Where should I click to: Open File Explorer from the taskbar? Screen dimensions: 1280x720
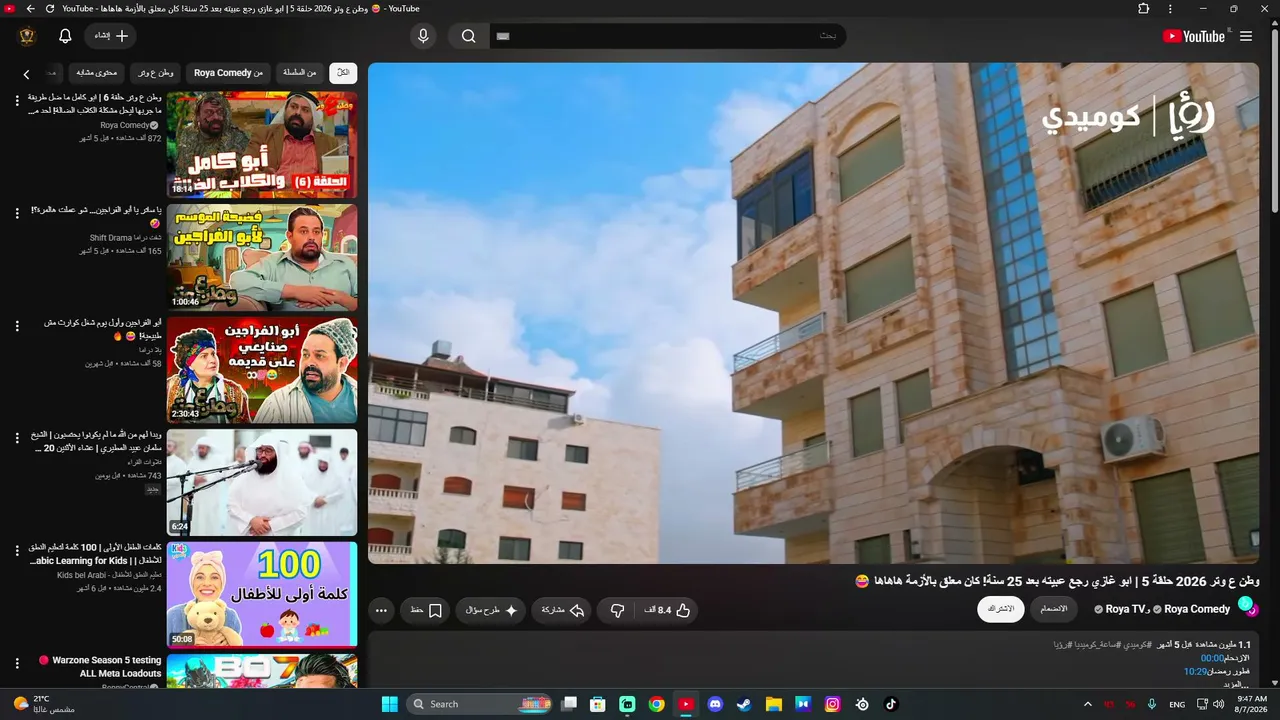(773, 704)
